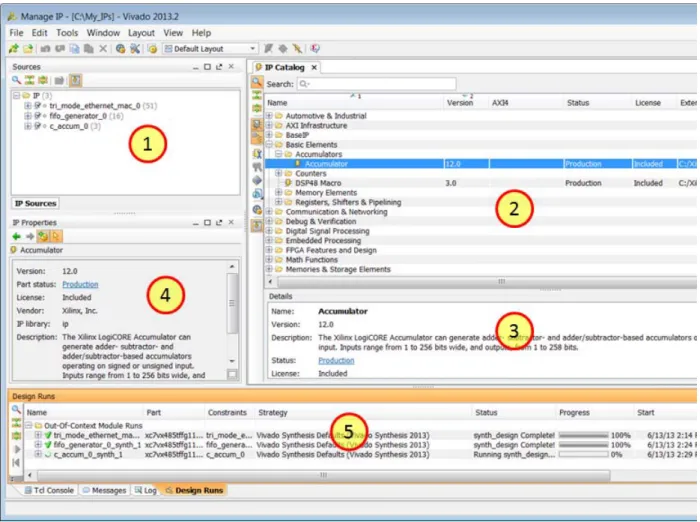Expand the Counters folder

pos(279,173)
